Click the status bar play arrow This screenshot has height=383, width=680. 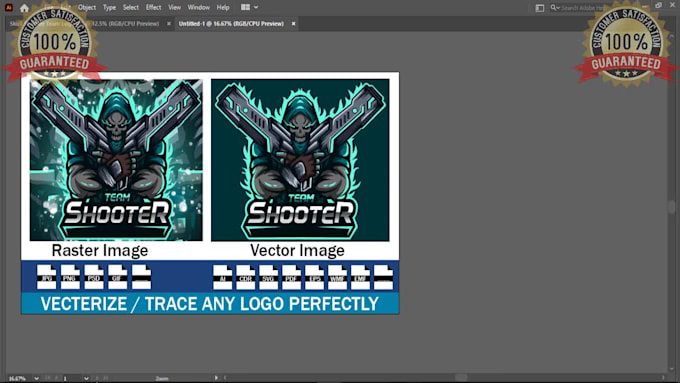[216, 378]
